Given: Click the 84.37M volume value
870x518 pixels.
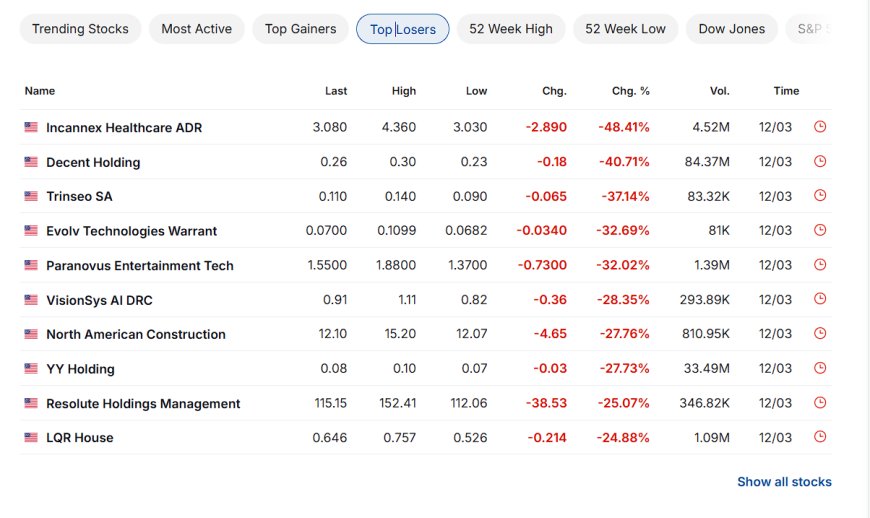Looking at the screenshot, I should click(707, 162).
